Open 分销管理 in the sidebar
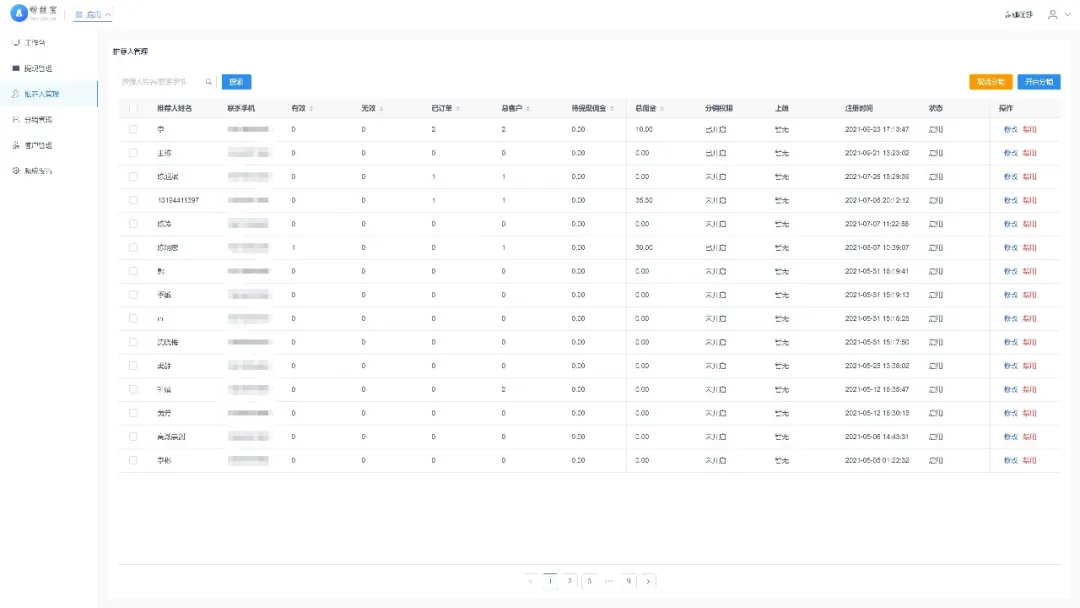This screenshot has height=608, width=1080. coord(38,120)
